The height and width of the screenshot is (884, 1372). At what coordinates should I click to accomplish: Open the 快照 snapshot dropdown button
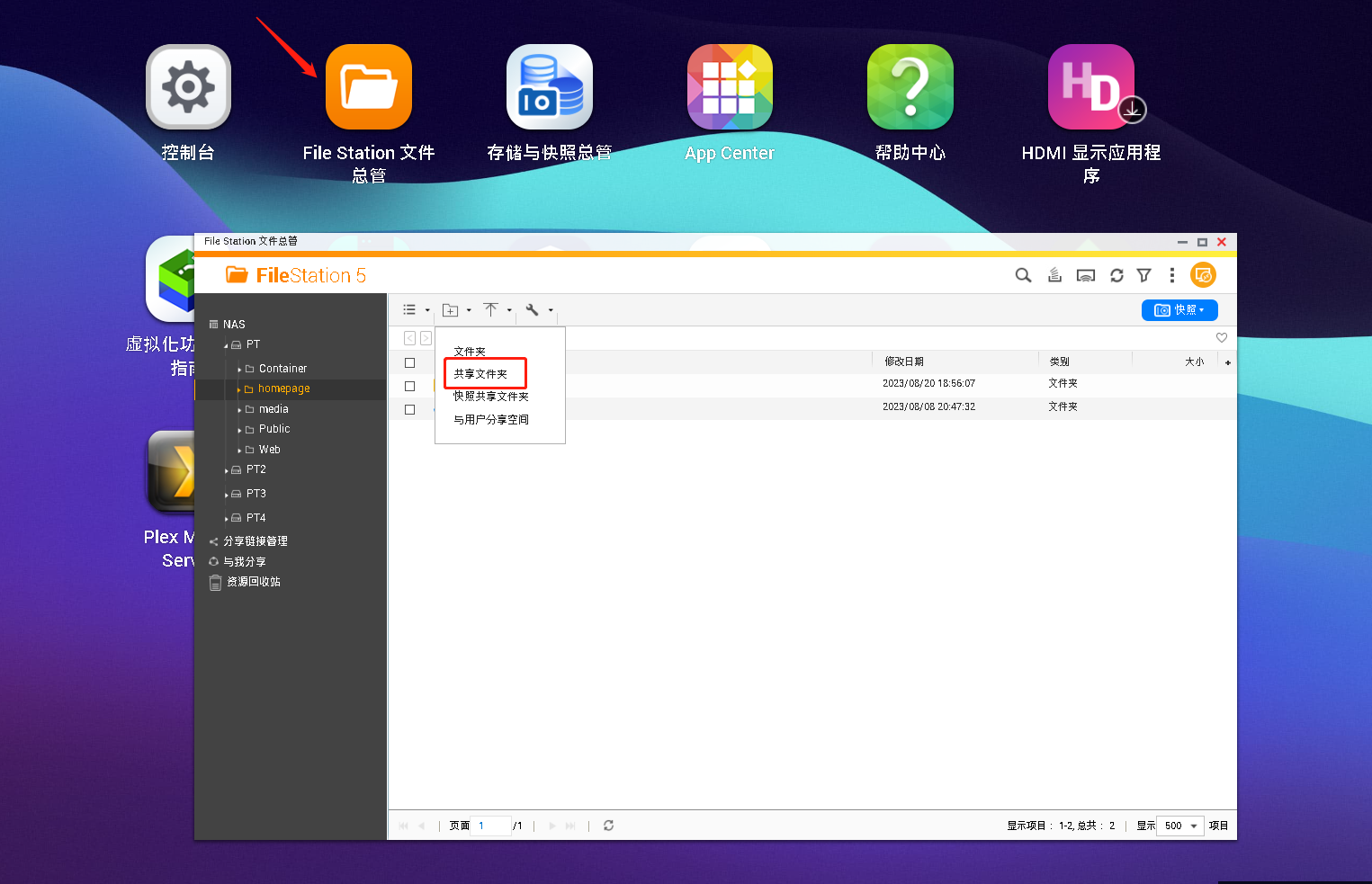[x=1179, y=310]
